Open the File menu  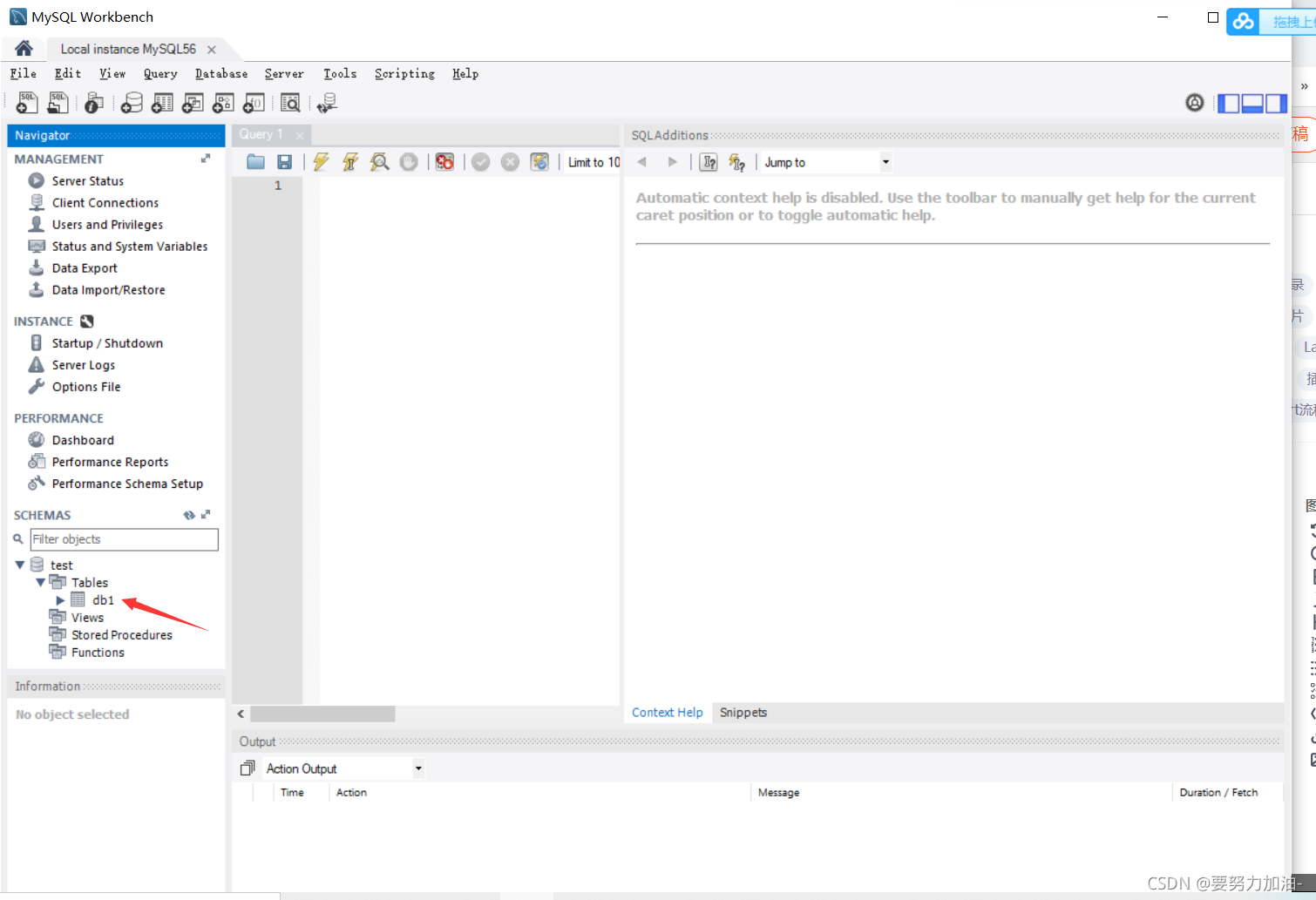pos(24,74)
